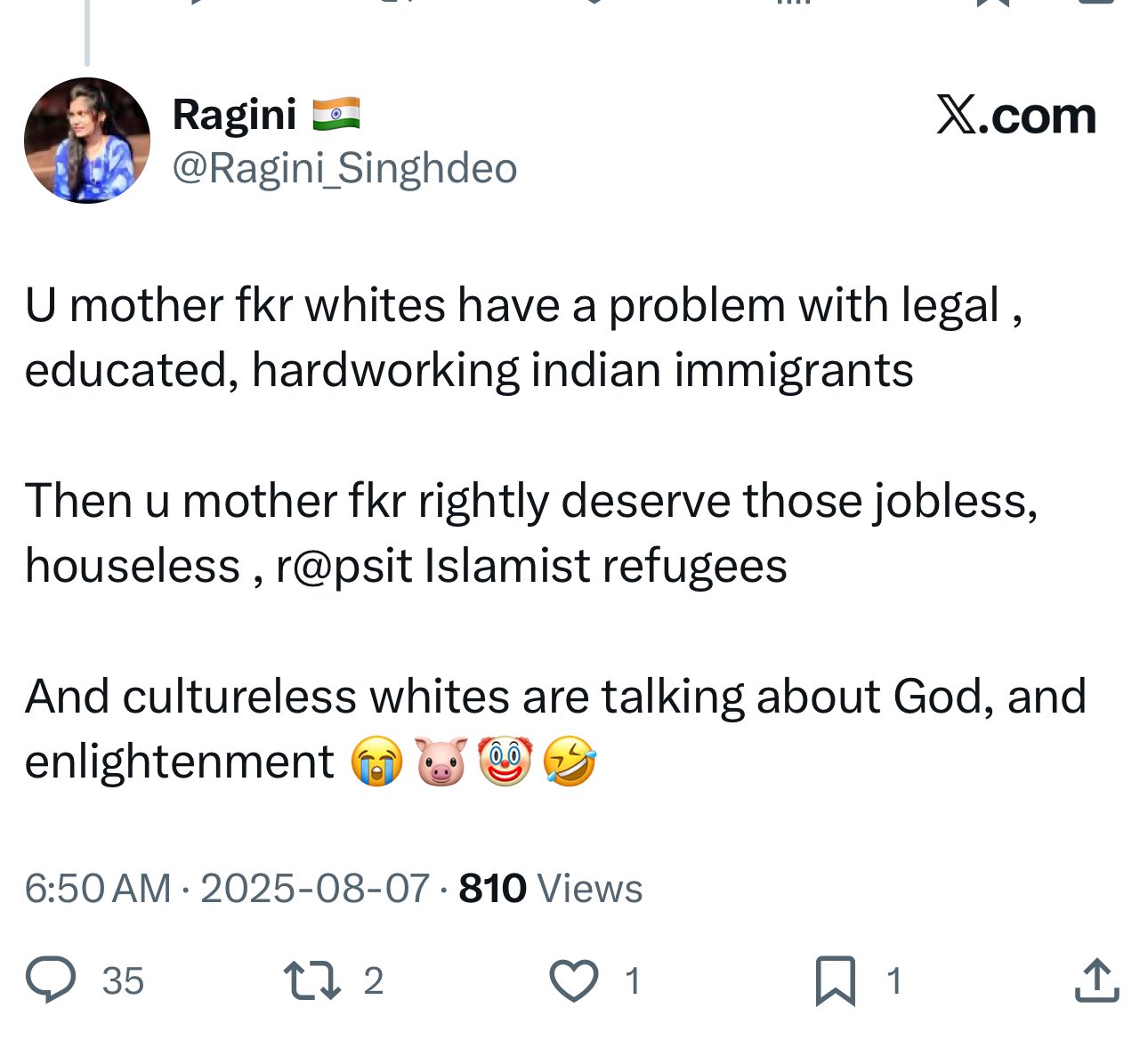1148x1048 pixels.
Task: Click the 2025-08-07 post date
Action: 315,888
